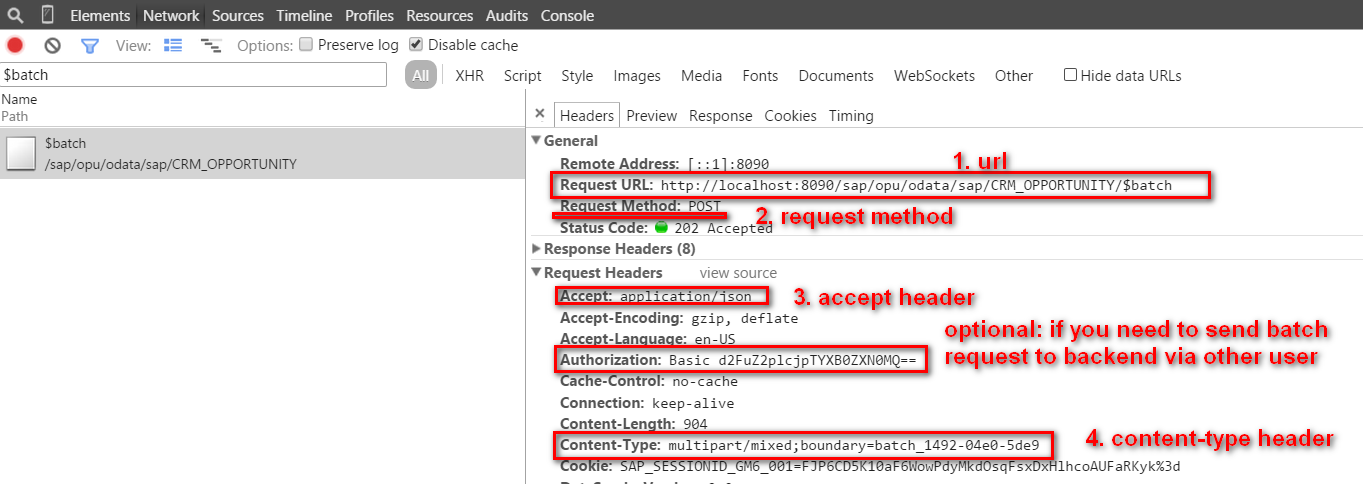Click the view source link
Screen dimensions: 1363x484
[x=738, y=273]
